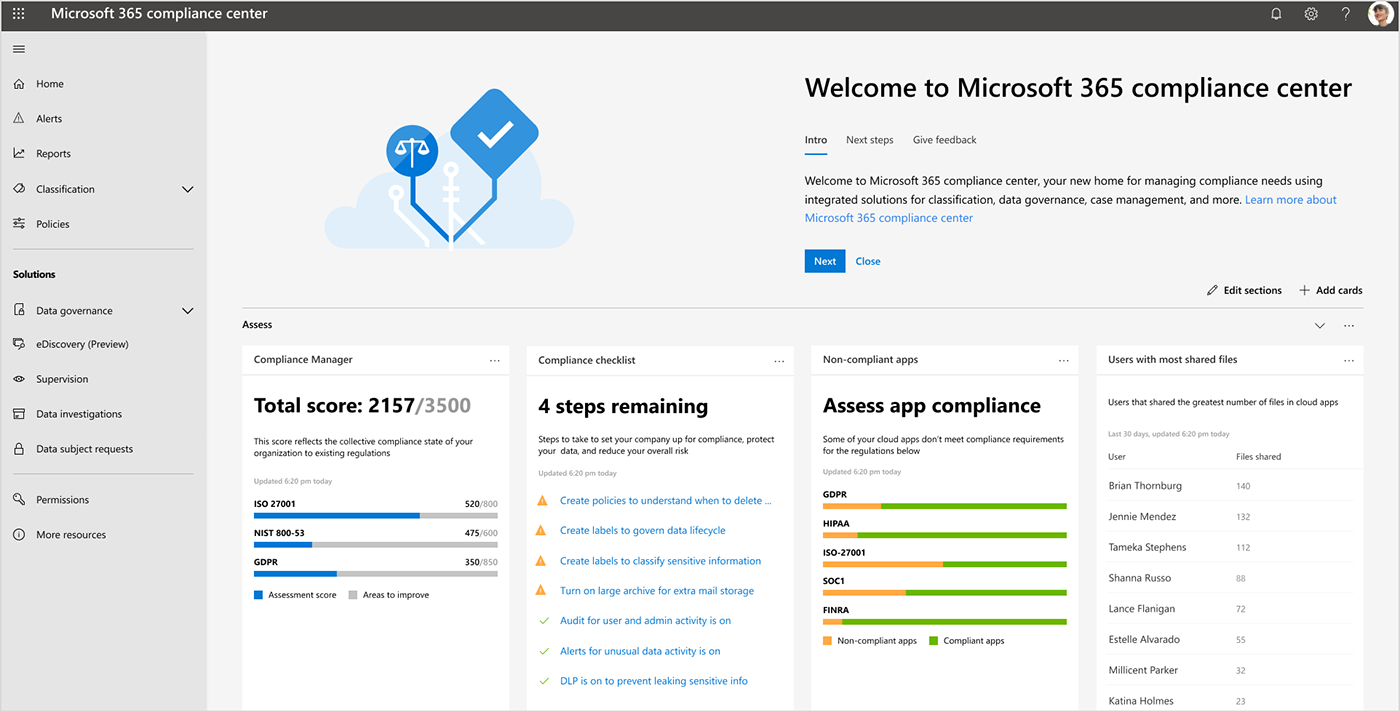Open the Create labels to govern data lifecycle link
Image resolution: width=1400 pixels, height=712 pixels.
(x=641, y=530)
